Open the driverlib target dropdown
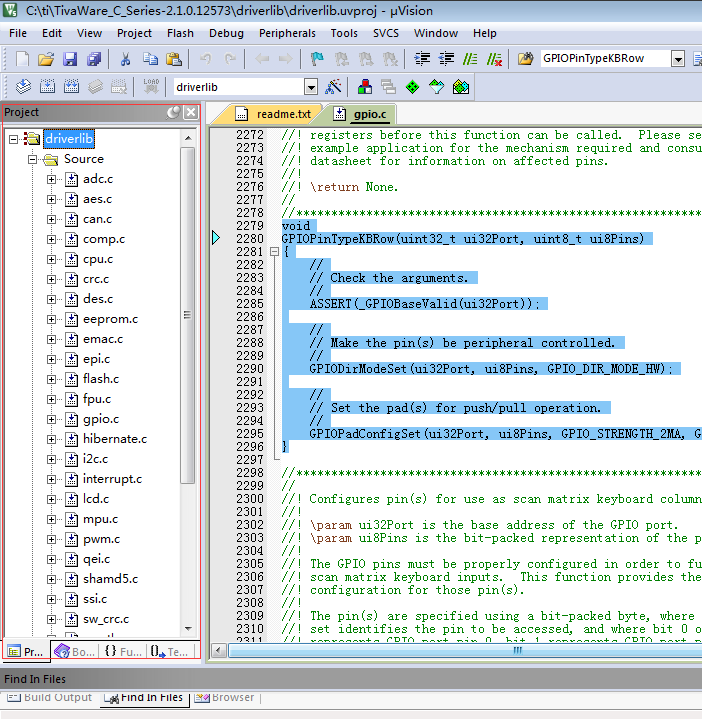The image size is (702, 719). (310, 88)
